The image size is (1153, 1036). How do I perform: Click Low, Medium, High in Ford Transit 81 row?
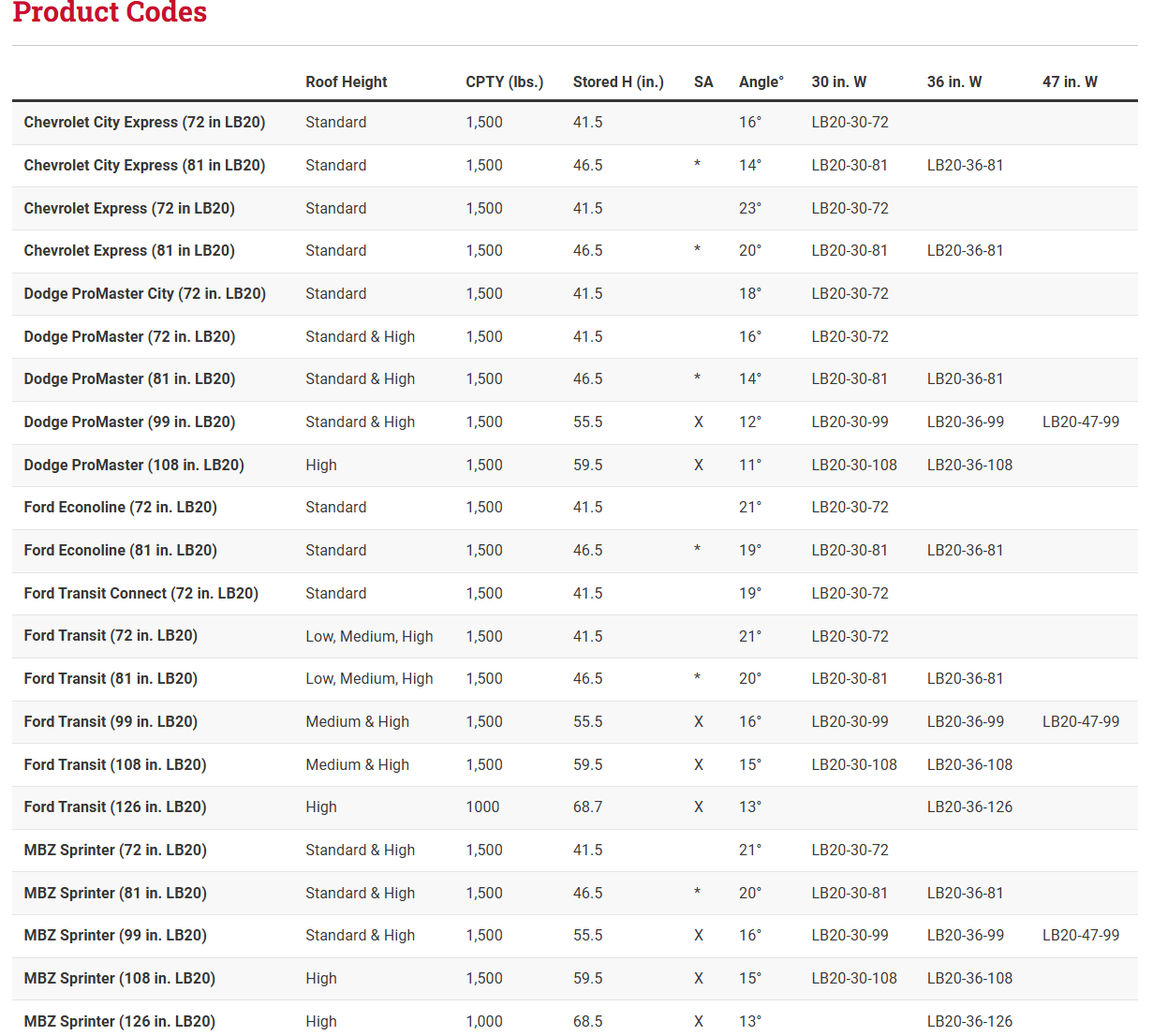(x=369, y=679)
